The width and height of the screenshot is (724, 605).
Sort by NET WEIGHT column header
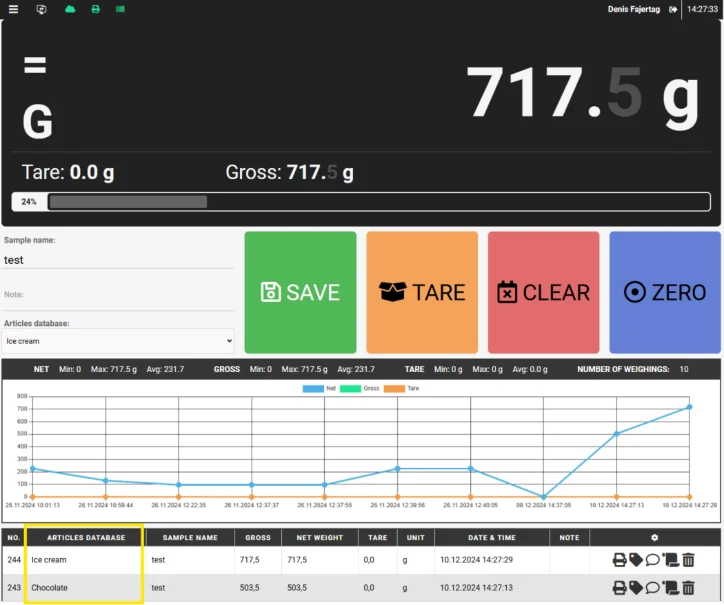320,538
